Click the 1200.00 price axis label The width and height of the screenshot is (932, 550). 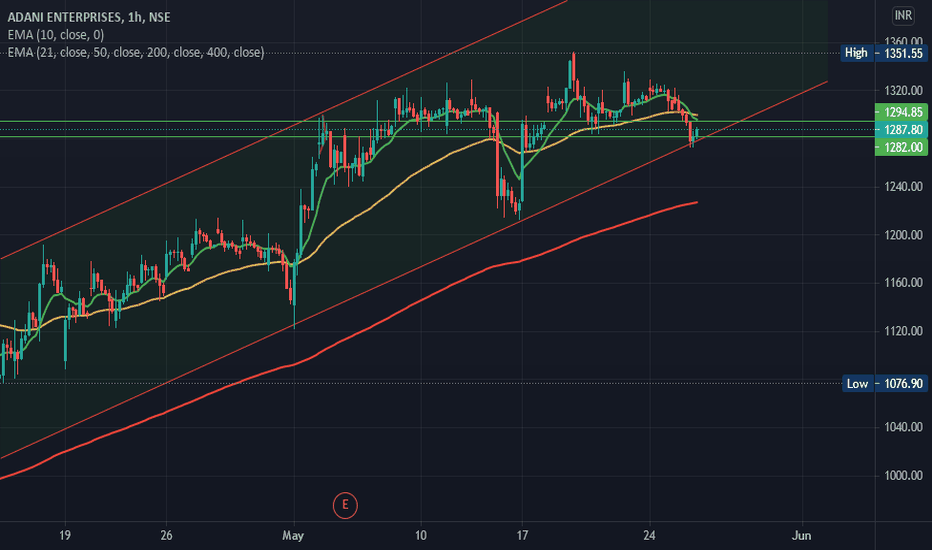(903, 235)
